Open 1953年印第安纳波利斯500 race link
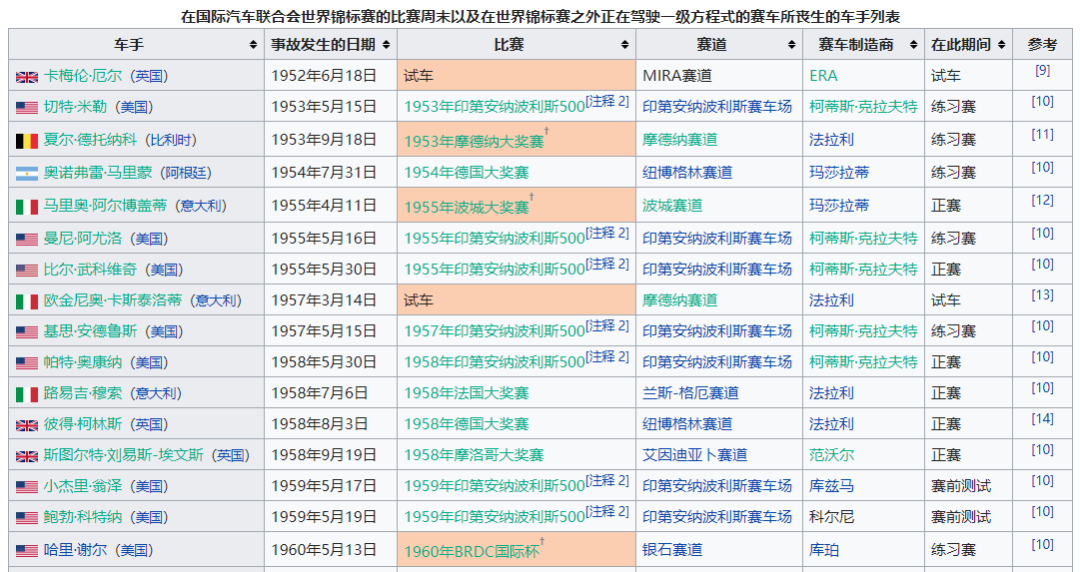 494,107
